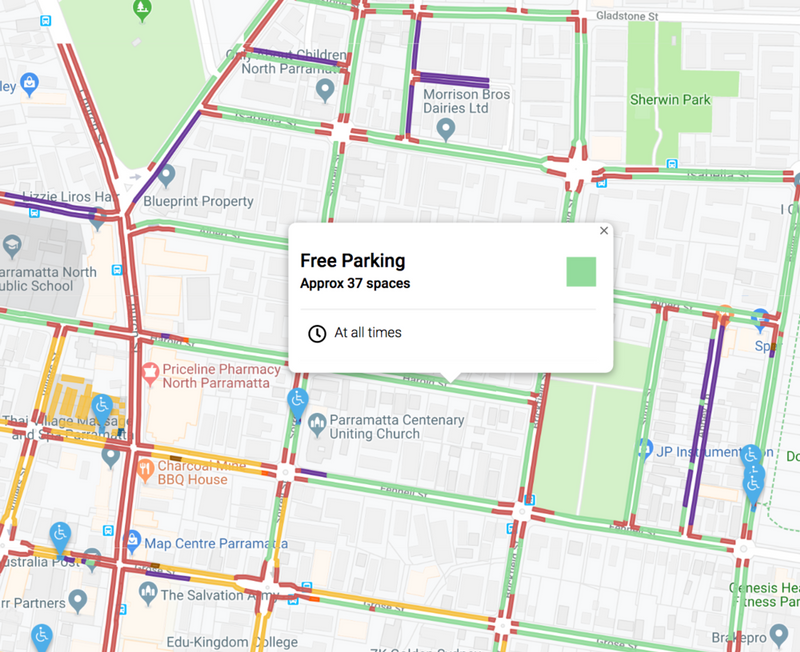Select the bus stop icon near Sherwin Park
Viewport: 800px width, 652px height.
[x=672, y=164]
